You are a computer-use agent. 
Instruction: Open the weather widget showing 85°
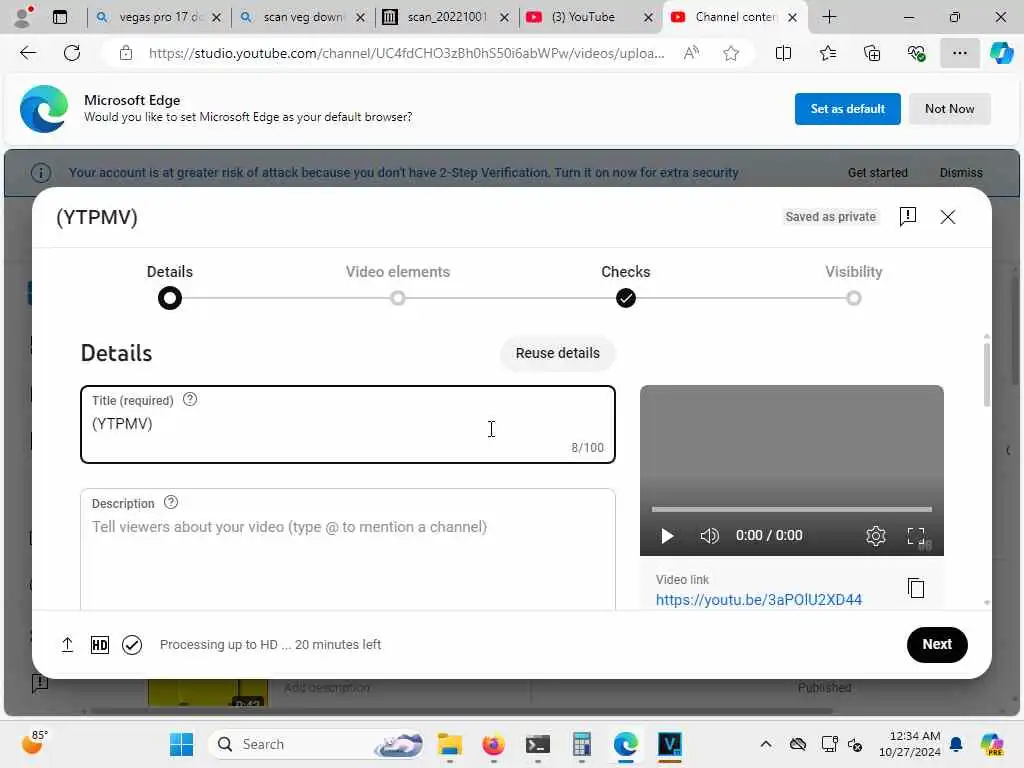35,743
